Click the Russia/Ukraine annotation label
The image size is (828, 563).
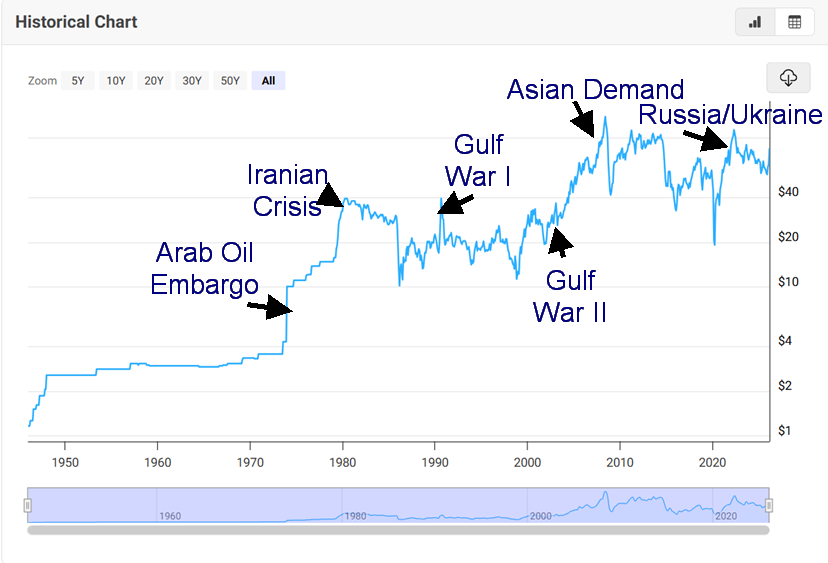[x=730, y=115]
